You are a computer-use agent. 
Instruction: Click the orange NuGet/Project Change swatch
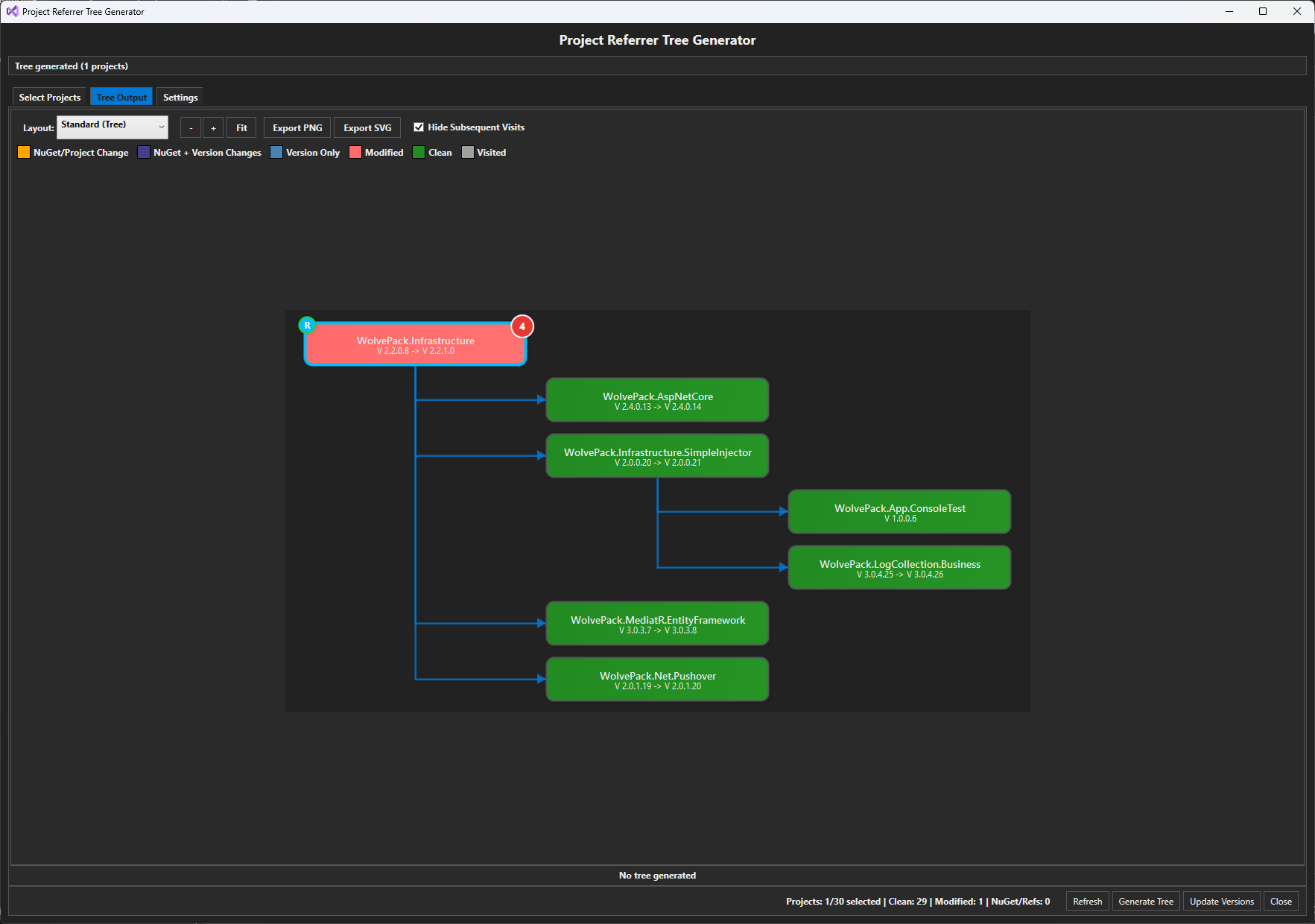point(23,152)
